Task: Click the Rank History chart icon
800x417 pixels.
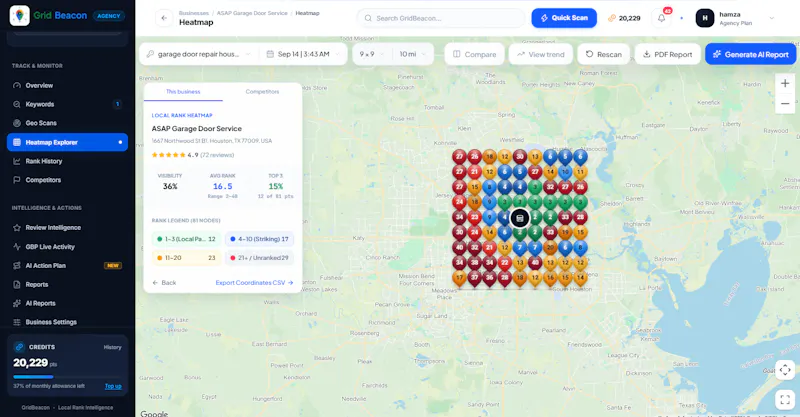Action: point(17,161)
